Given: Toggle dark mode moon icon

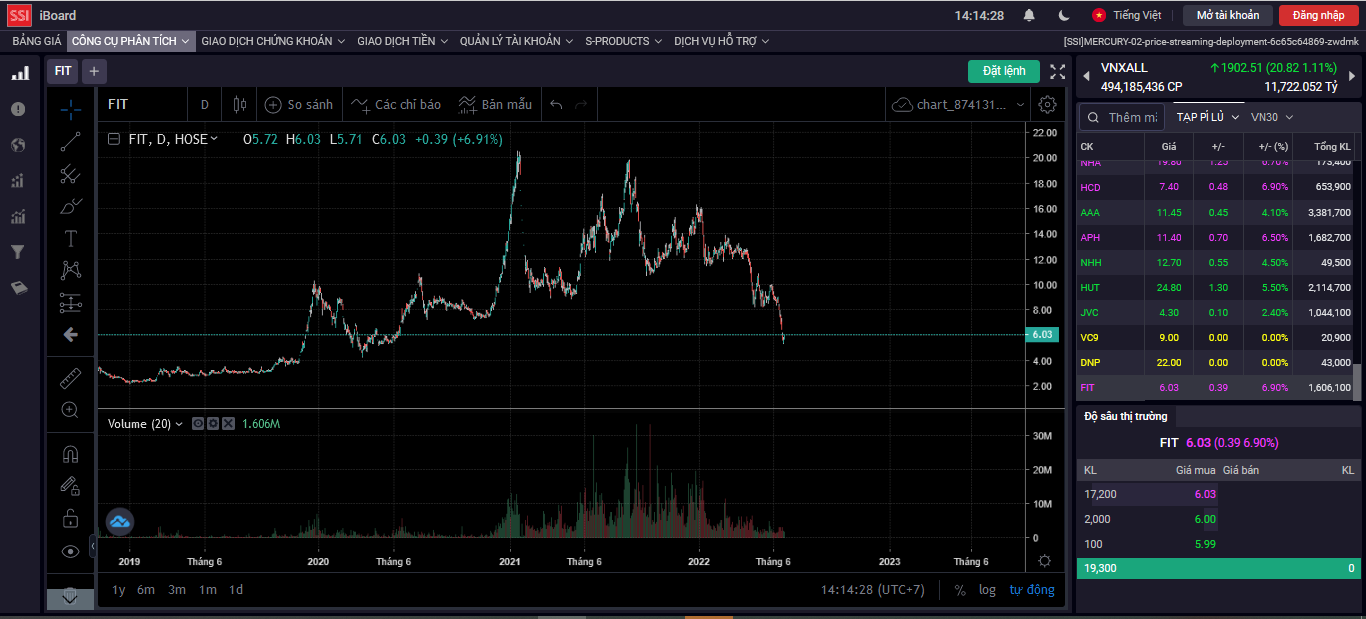Looking at the screenshot, I should (x=1064, y=15).
